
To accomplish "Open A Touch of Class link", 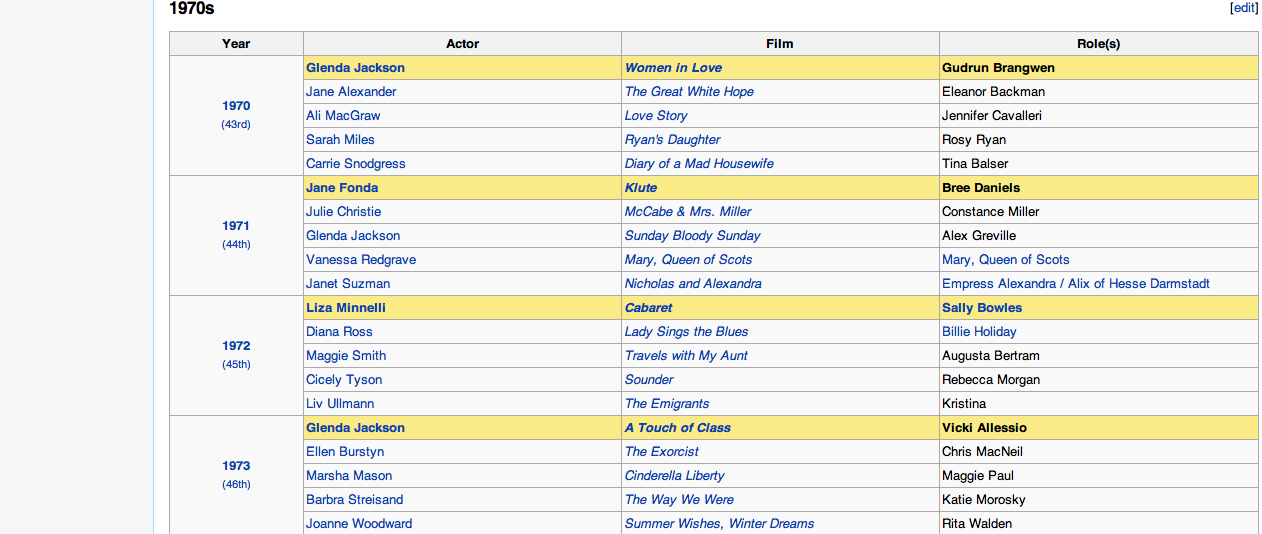I will (x=678, y=428).
